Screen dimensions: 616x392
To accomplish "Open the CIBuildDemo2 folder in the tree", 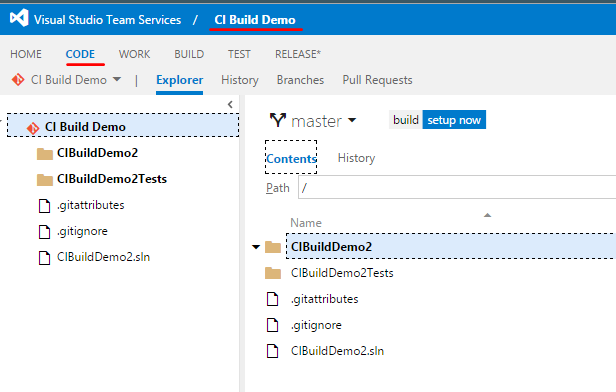I will point(97,153).
